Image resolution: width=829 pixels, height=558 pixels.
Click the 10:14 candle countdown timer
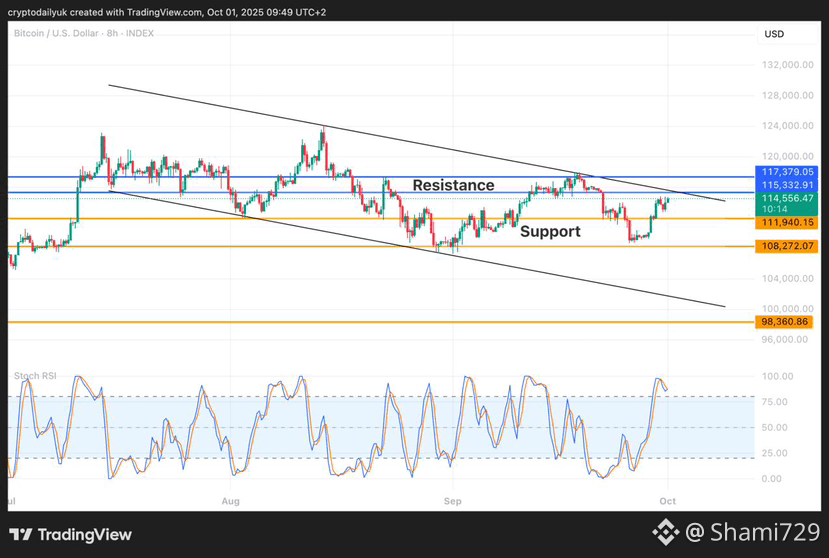[775, 209]
